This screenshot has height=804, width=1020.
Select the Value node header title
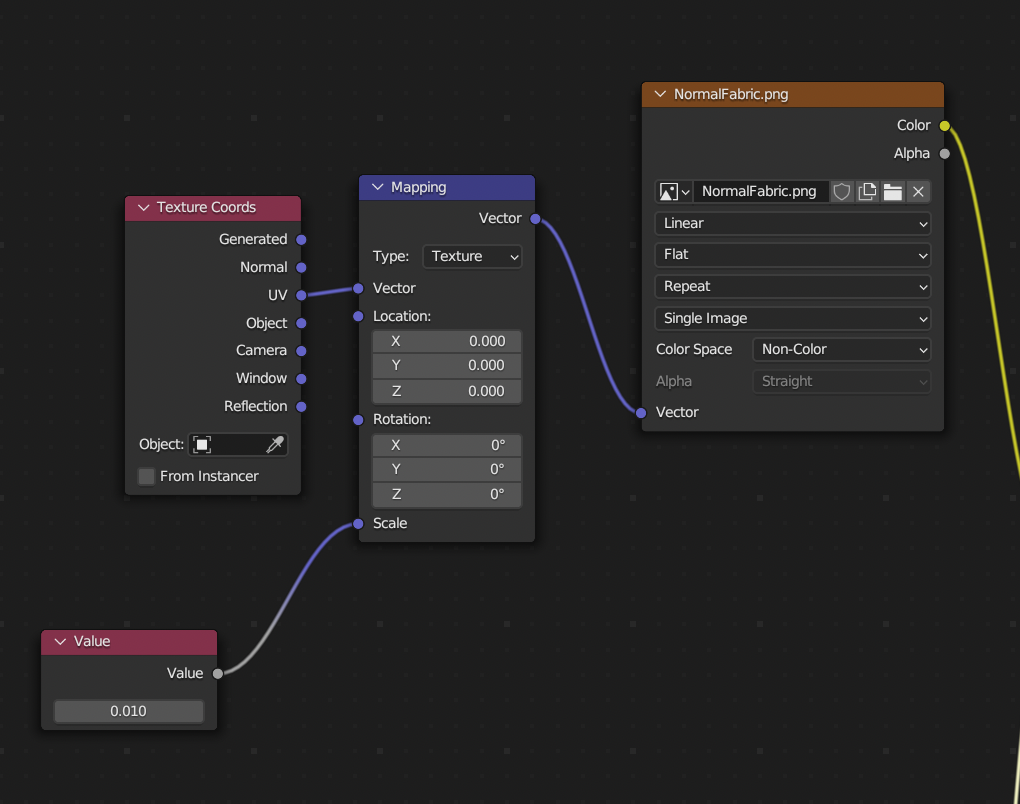coord(92,641)
